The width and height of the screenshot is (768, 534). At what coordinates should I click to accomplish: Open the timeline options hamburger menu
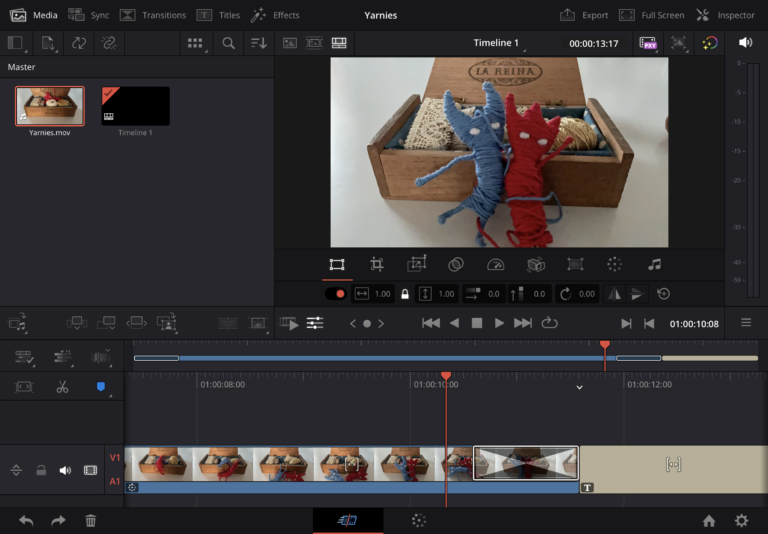click(746, 322)
